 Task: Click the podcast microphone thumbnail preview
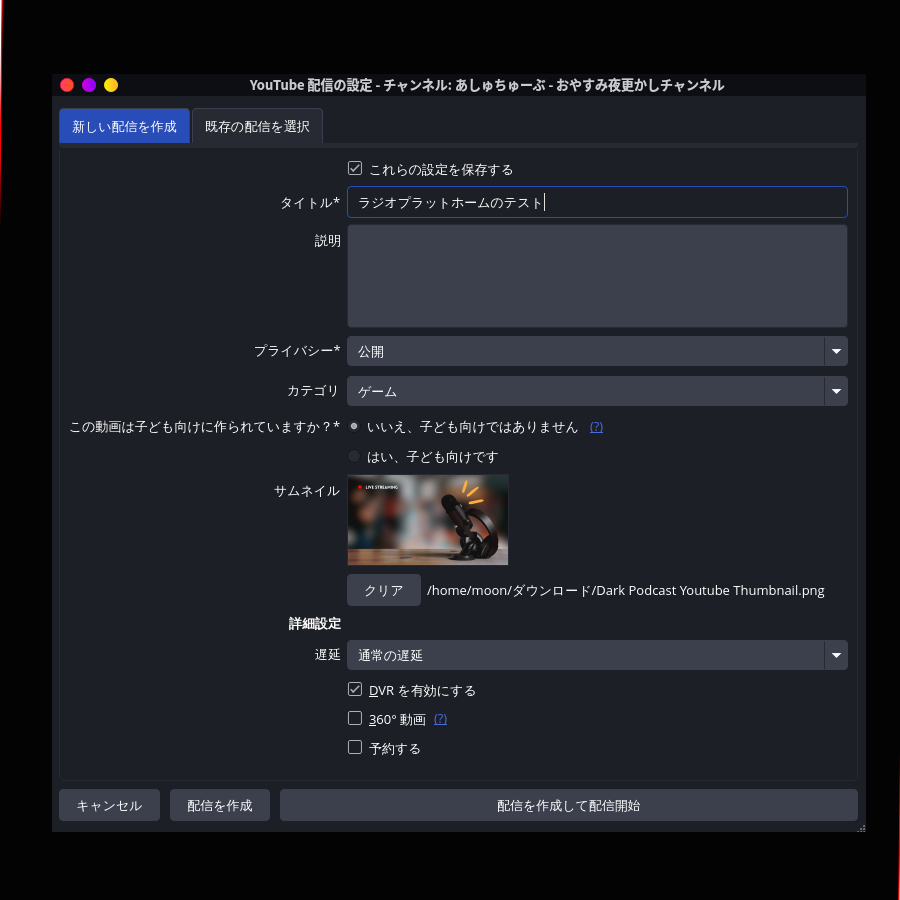click(x=428, y=520)
